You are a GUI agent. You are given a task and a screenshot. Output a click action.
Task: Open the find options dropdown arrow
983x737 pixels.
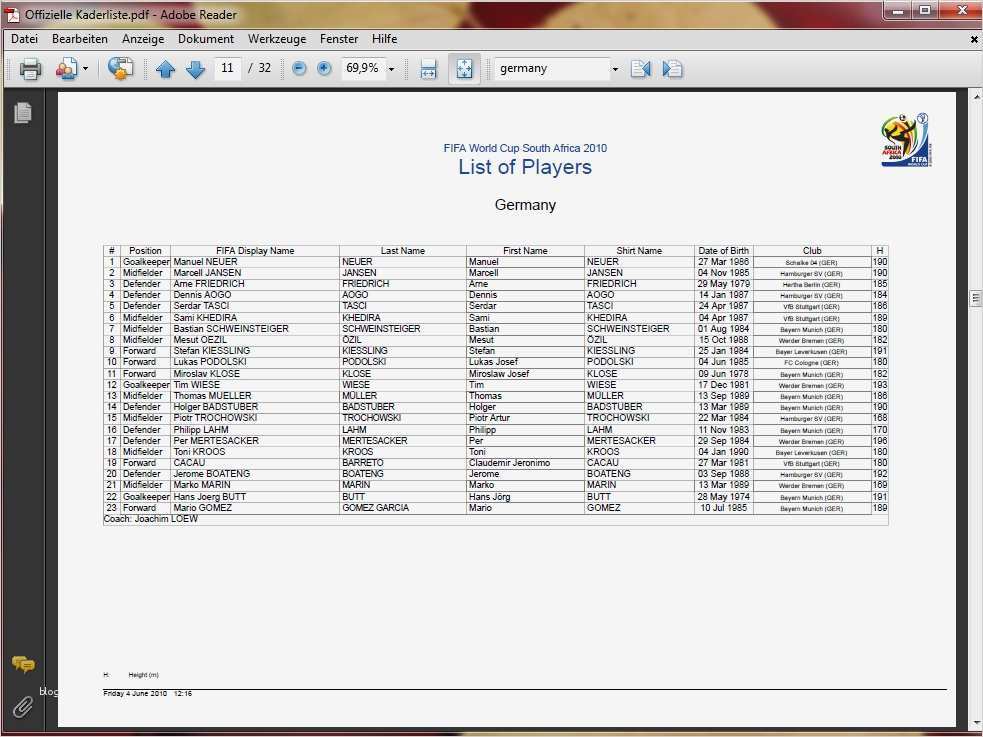click(615, 69)
